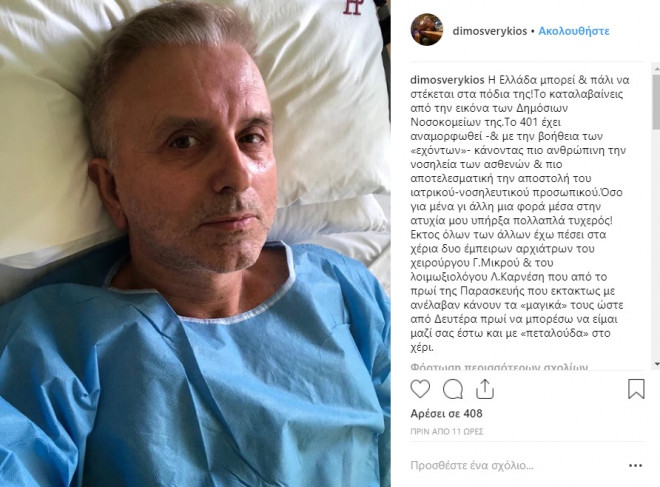
Task: Click the scrollbar up arrow in caption panel
Action: [x=656, y=67]
